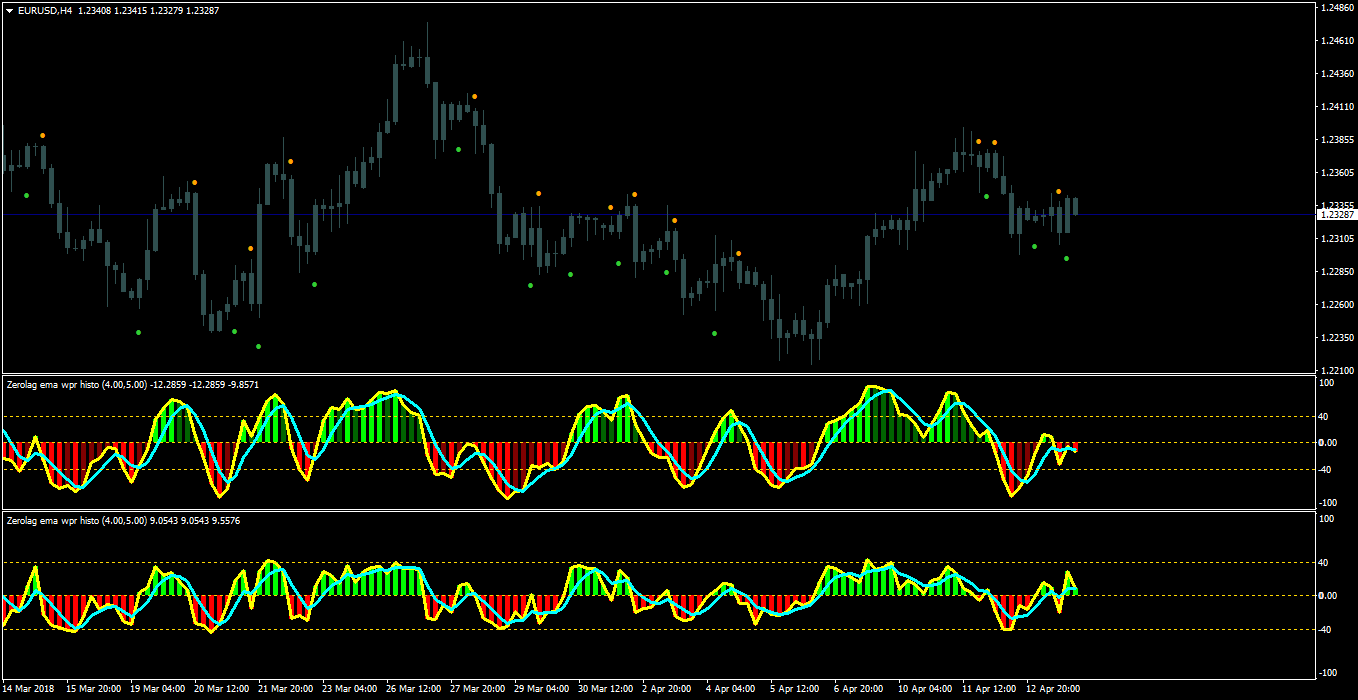
Task: Click the 26 Mar 12:00 time axis label
Action: coord(414,689)
